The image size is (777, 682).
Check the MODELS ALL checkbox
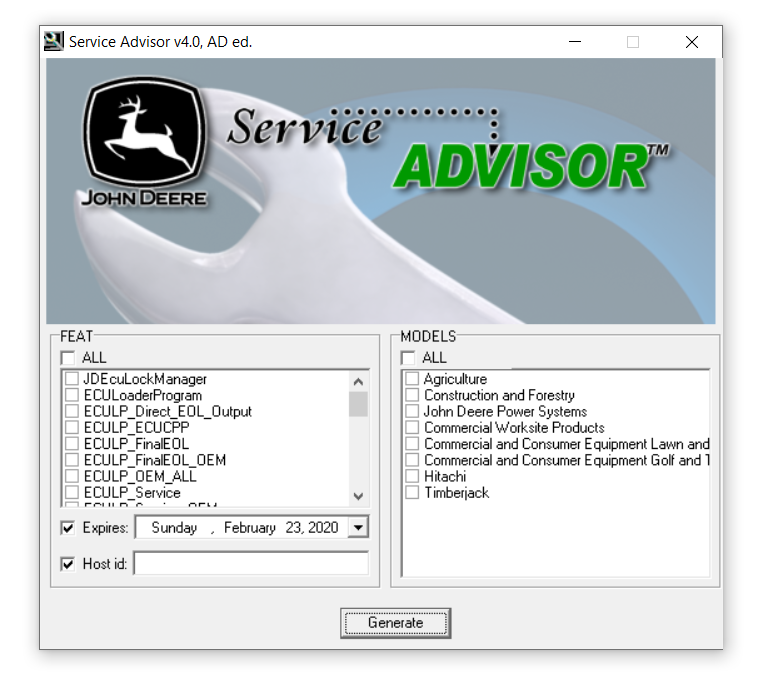pyautogui.click(x=408, y=357)
